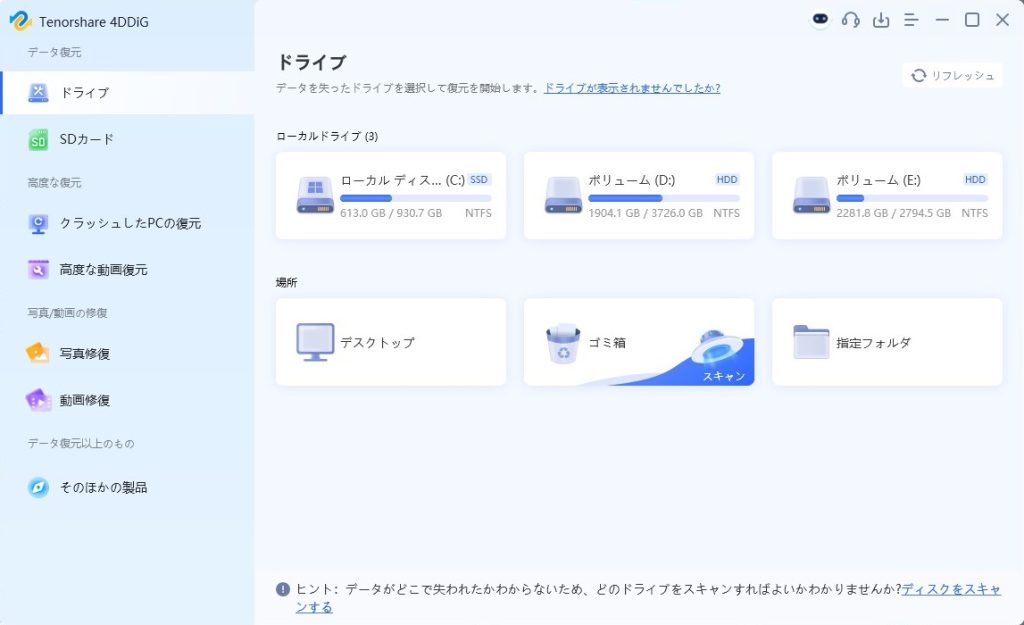Open the hamburger menu icon

(x=911, y=20)
